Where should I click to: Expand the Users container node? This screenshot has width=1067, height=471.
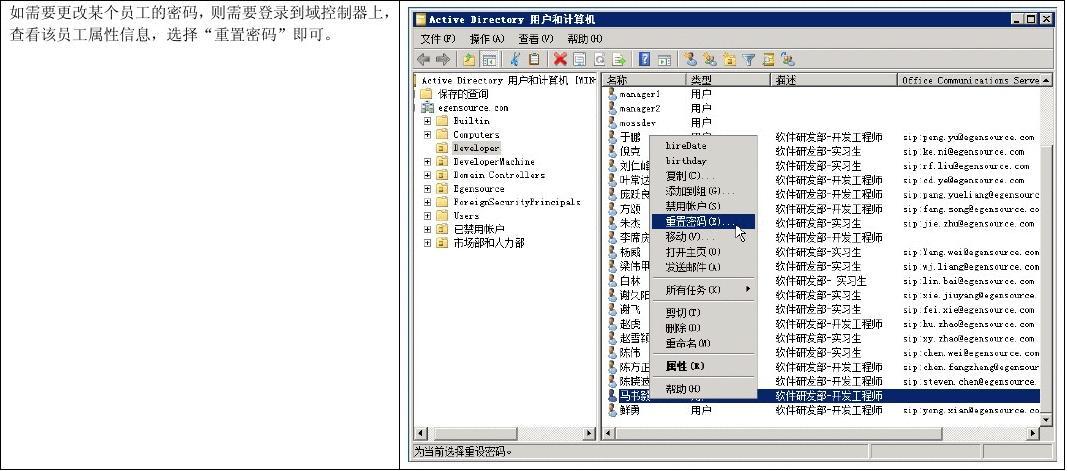(x=428, y=216)
